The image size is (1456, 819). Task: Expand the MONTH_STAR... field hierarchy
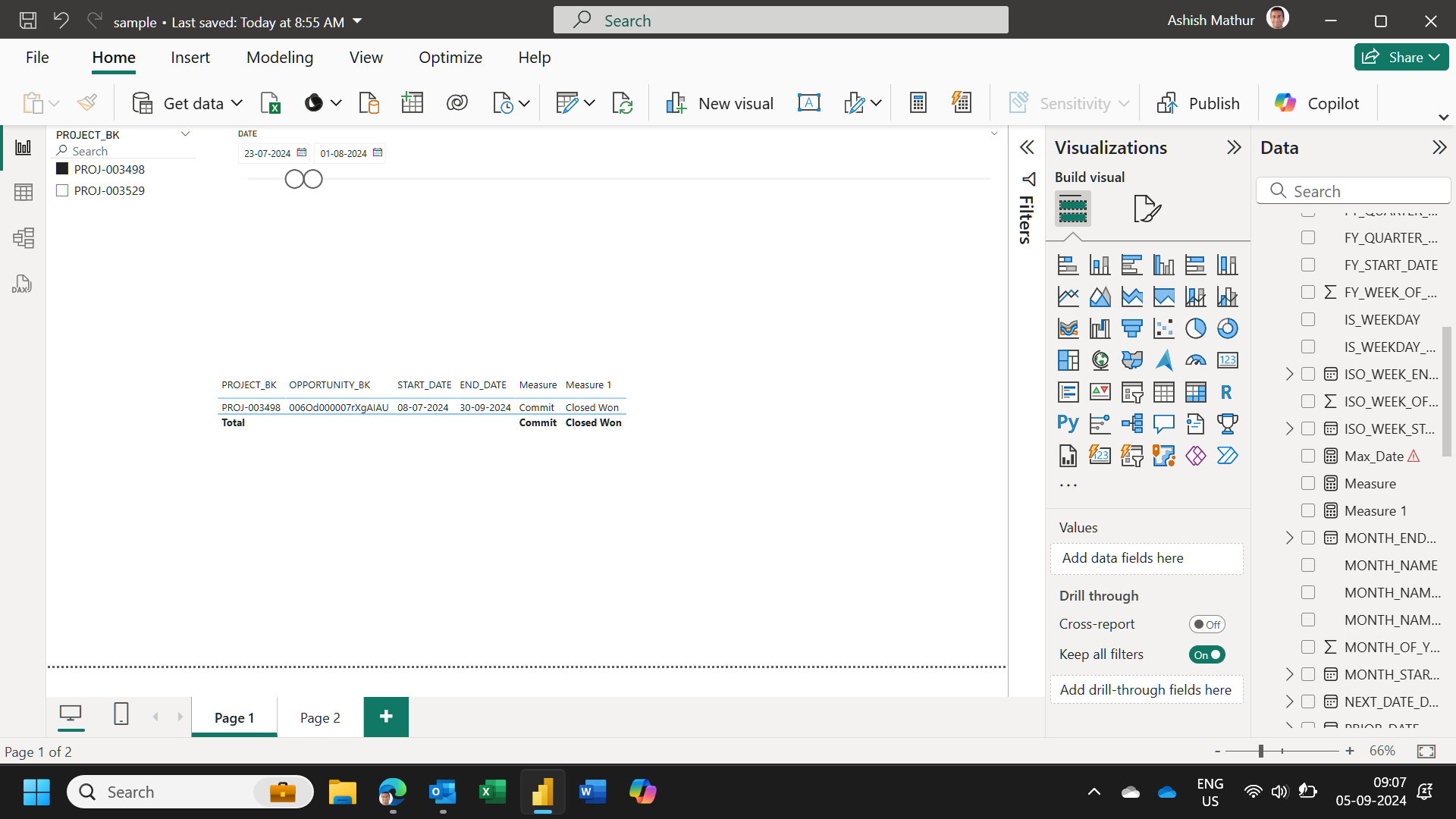pyautogui.click(x=1289, y=674)
